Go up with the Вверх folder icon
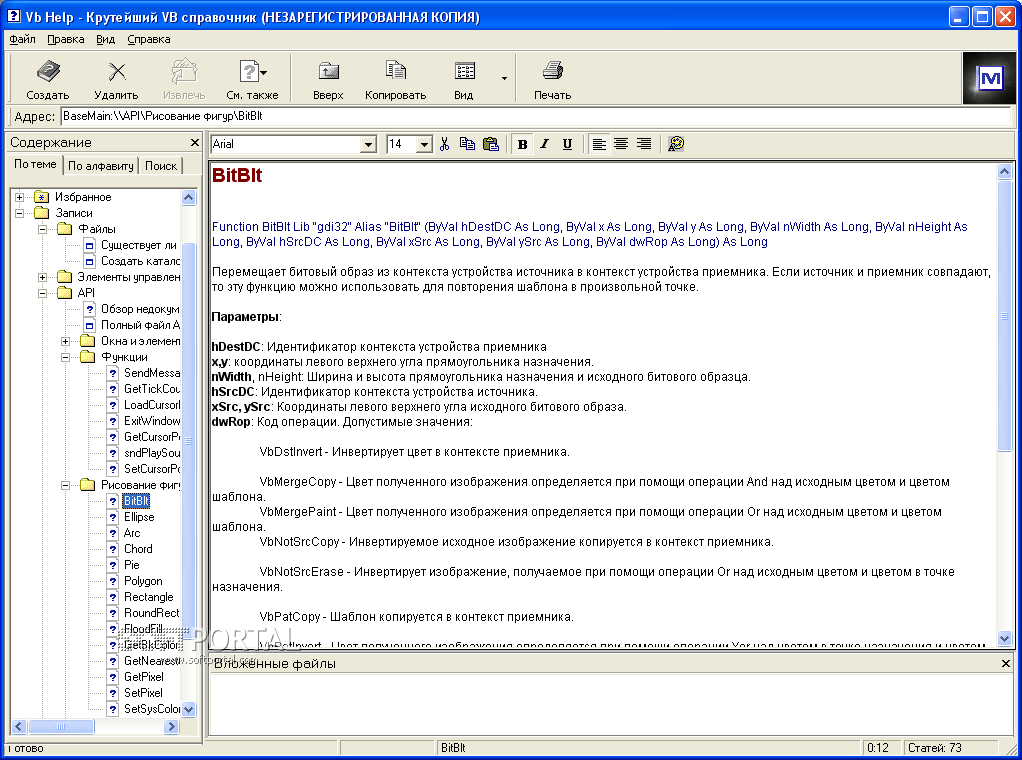1022x760 pixels. tap(328, 71)
